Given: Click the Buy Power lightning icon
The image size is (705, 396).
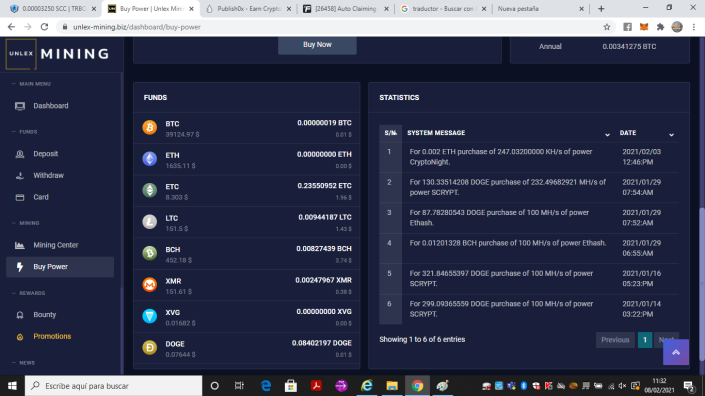Looking at the screenshot, I should pos(20,267).
